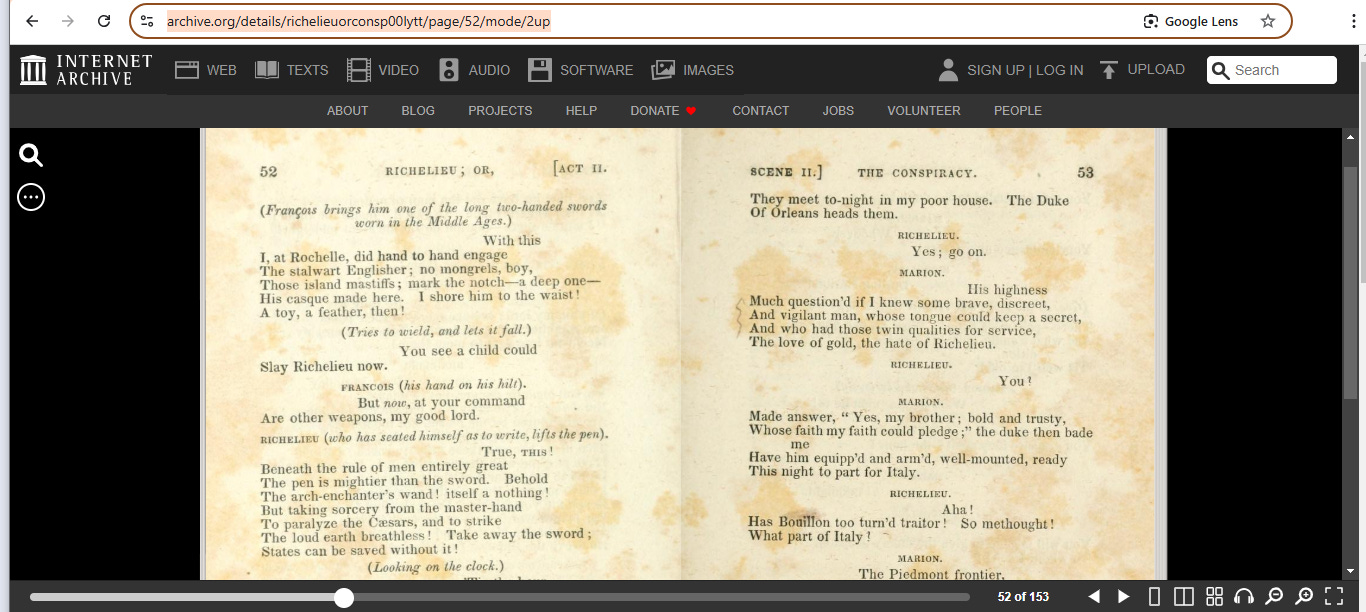Switch to thumbnail grid view

click(1214, 597)
